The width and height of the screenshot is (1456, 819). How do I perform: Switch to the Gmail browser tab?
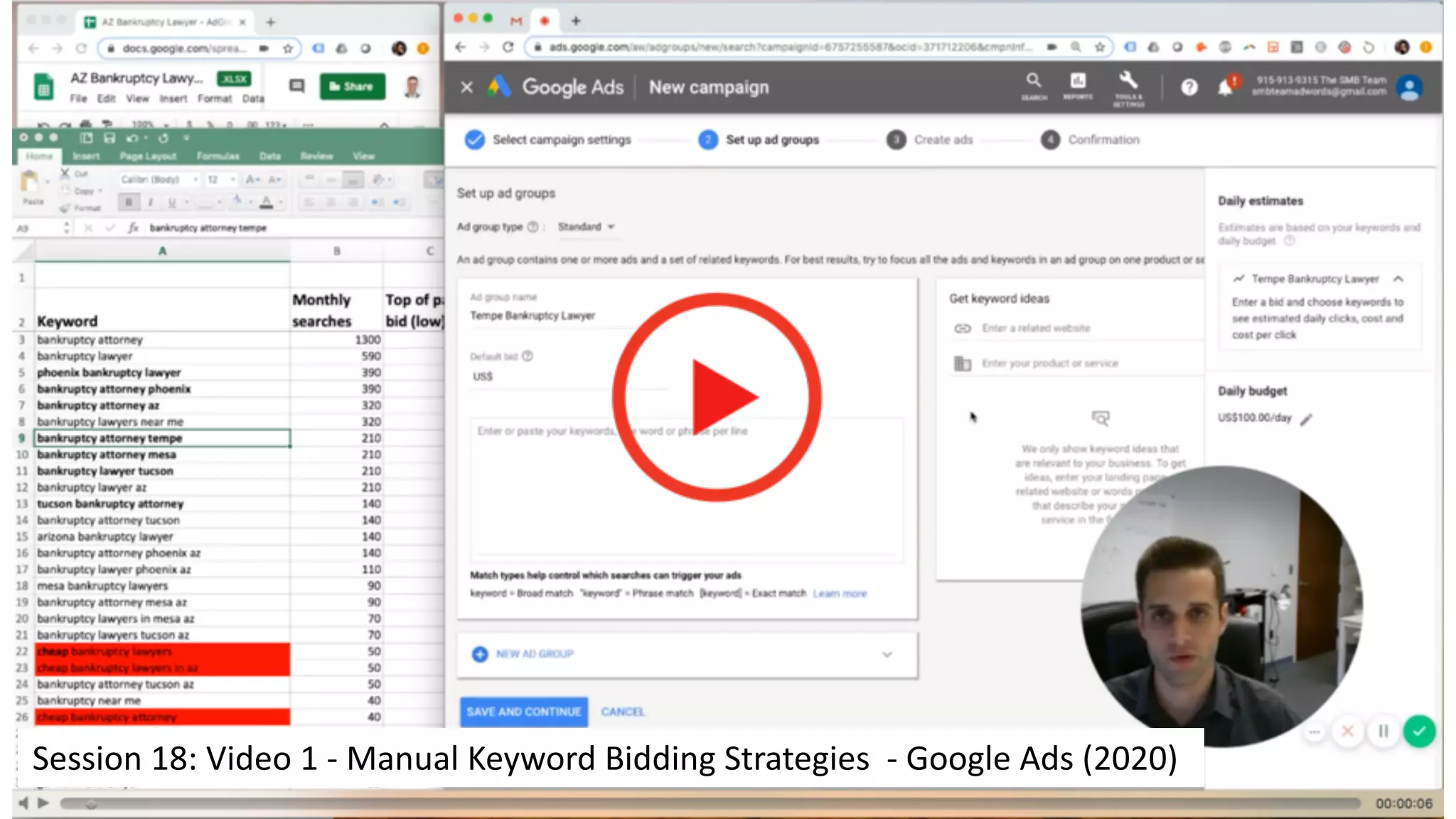tap(516, 21)
